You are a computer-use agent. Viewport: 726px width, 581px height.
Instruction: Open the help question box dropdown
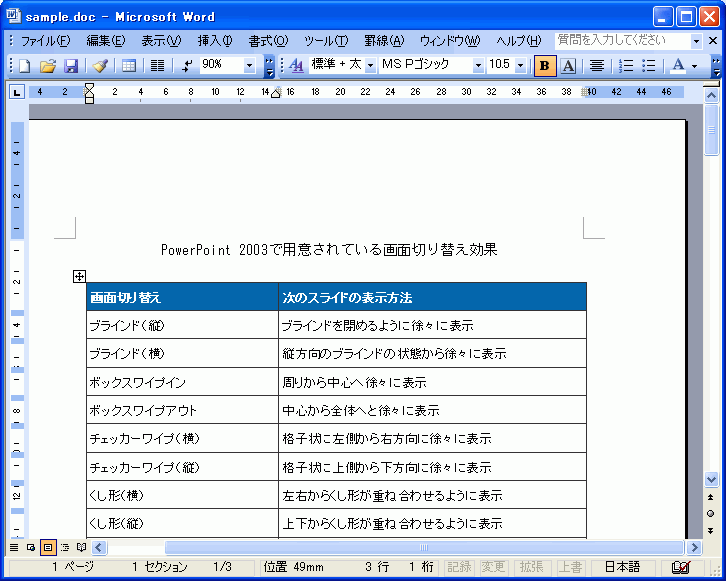696,42
